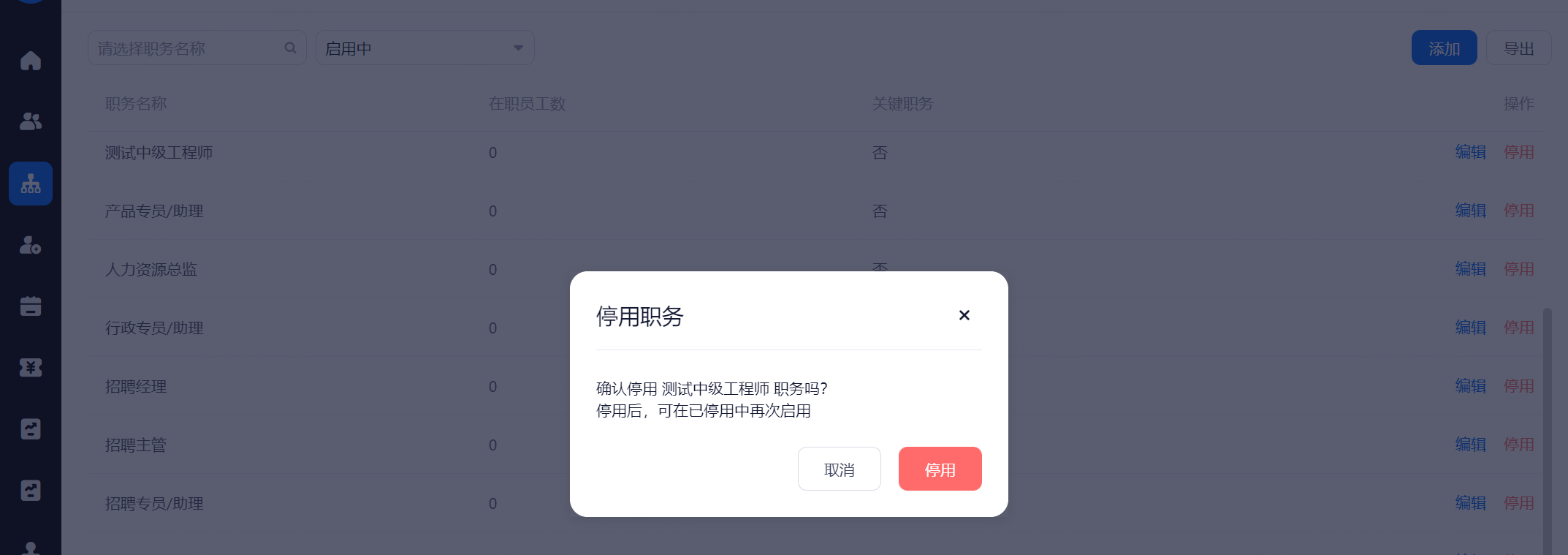
Task: Confirm with the red 停用 button
Action: [x=940, y=469]
